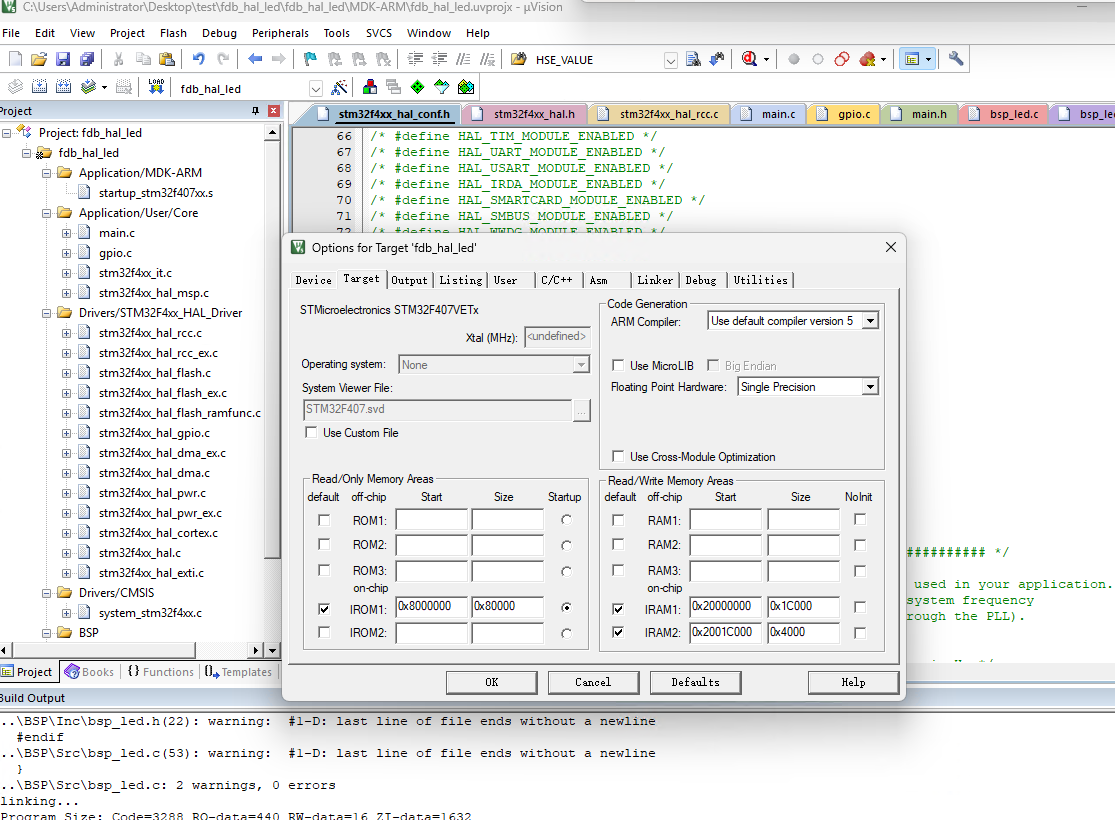Expand the main.c tree node
Viewport: 1115px width, 820px height.
[66, 233]
